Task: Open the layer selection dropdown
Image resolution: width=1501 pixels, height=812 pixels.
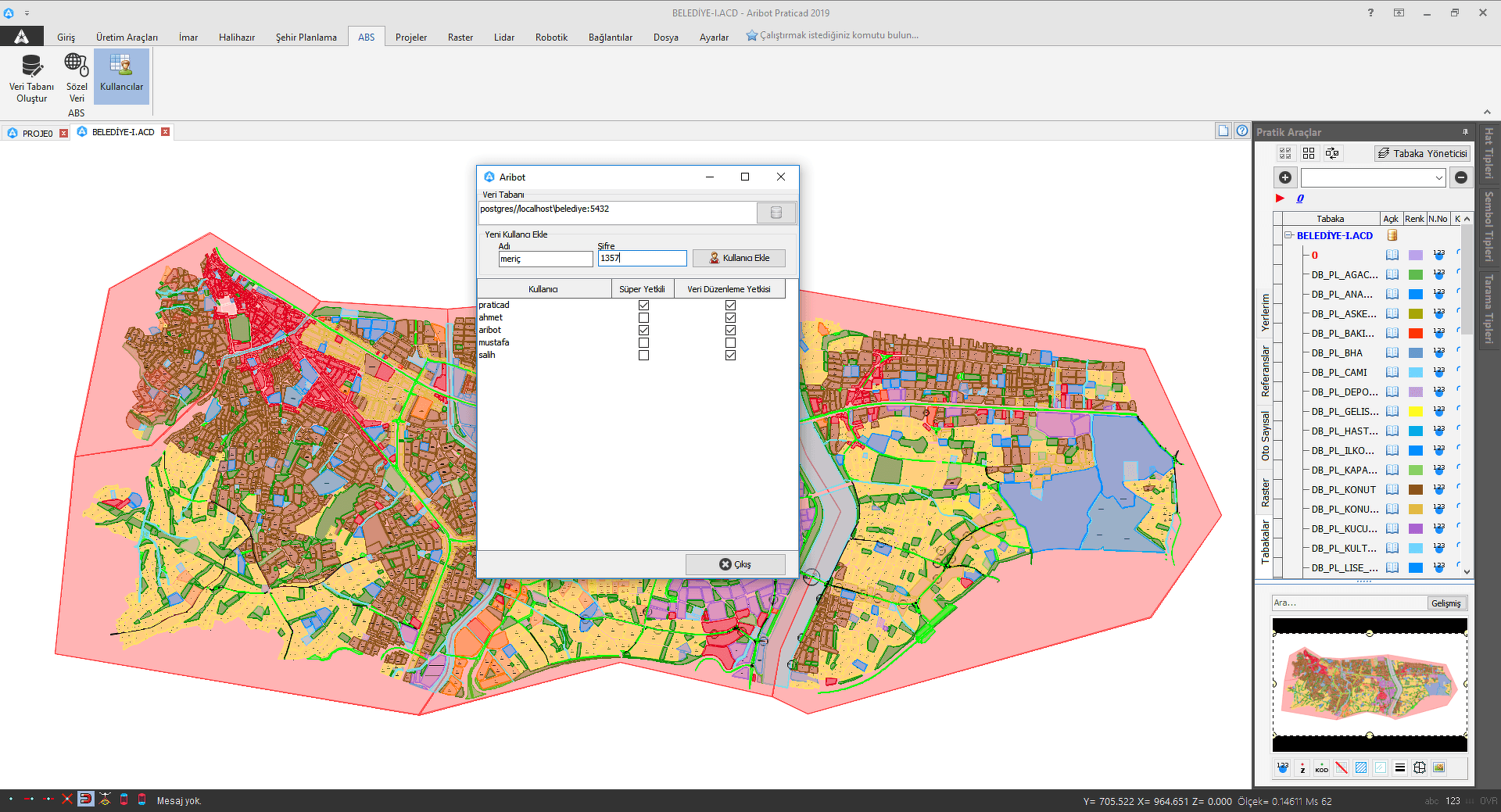Action: click(1438, 178)
